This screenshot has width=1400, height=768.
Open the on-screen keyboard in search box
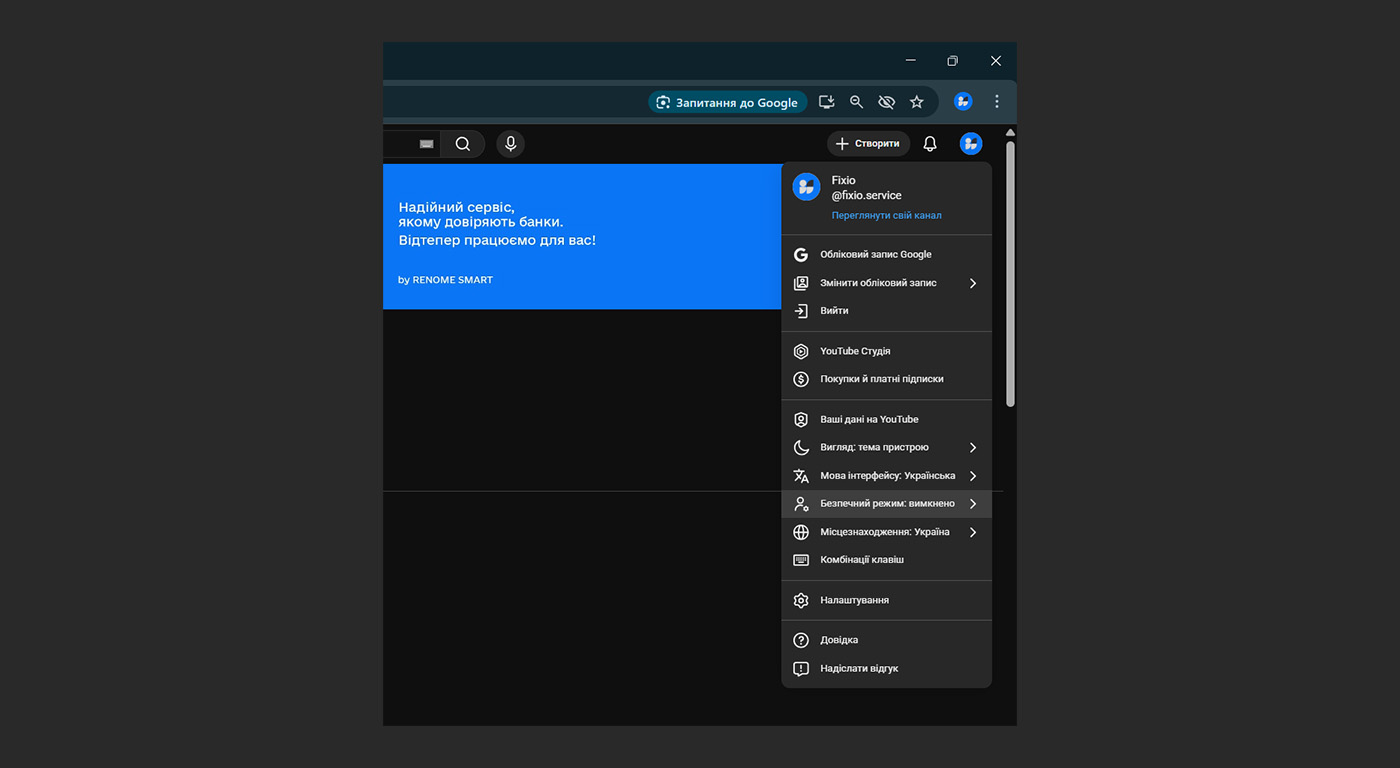(x=427, y=144)
